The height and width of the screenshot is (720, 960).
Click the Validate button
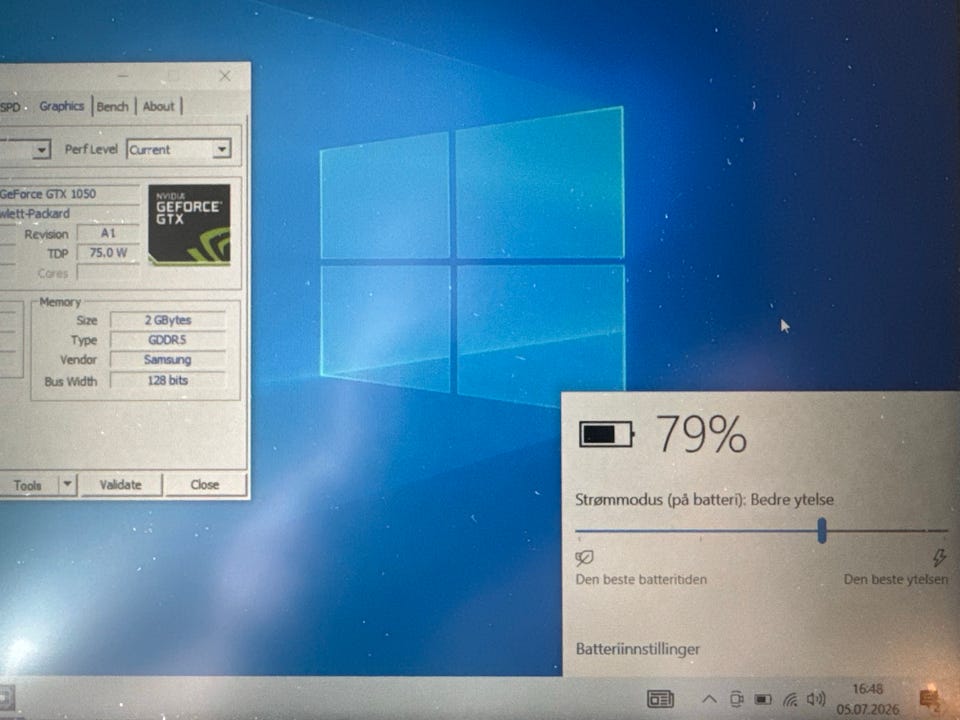click(x=121, y=485)
